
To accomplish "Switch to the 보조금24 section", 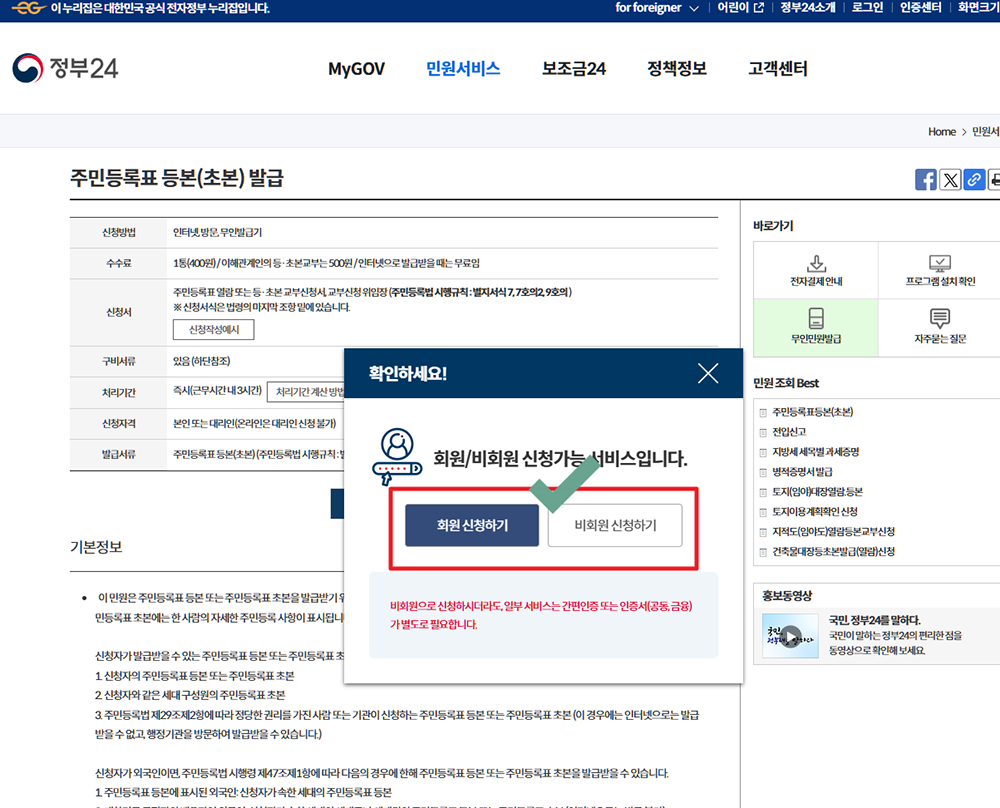I will pyautogui.click(x=573, y=69).
